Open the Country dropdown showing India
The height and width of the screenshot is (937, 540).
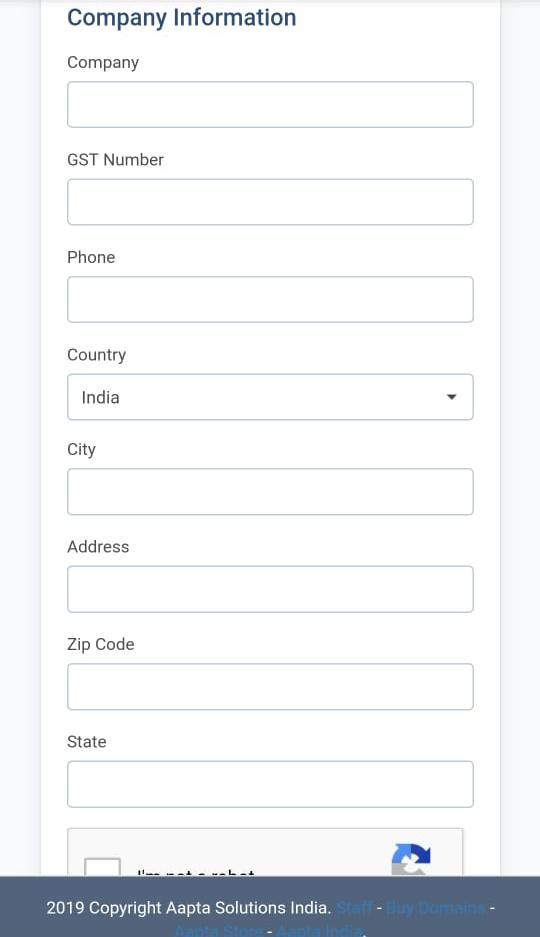[270, 397]
